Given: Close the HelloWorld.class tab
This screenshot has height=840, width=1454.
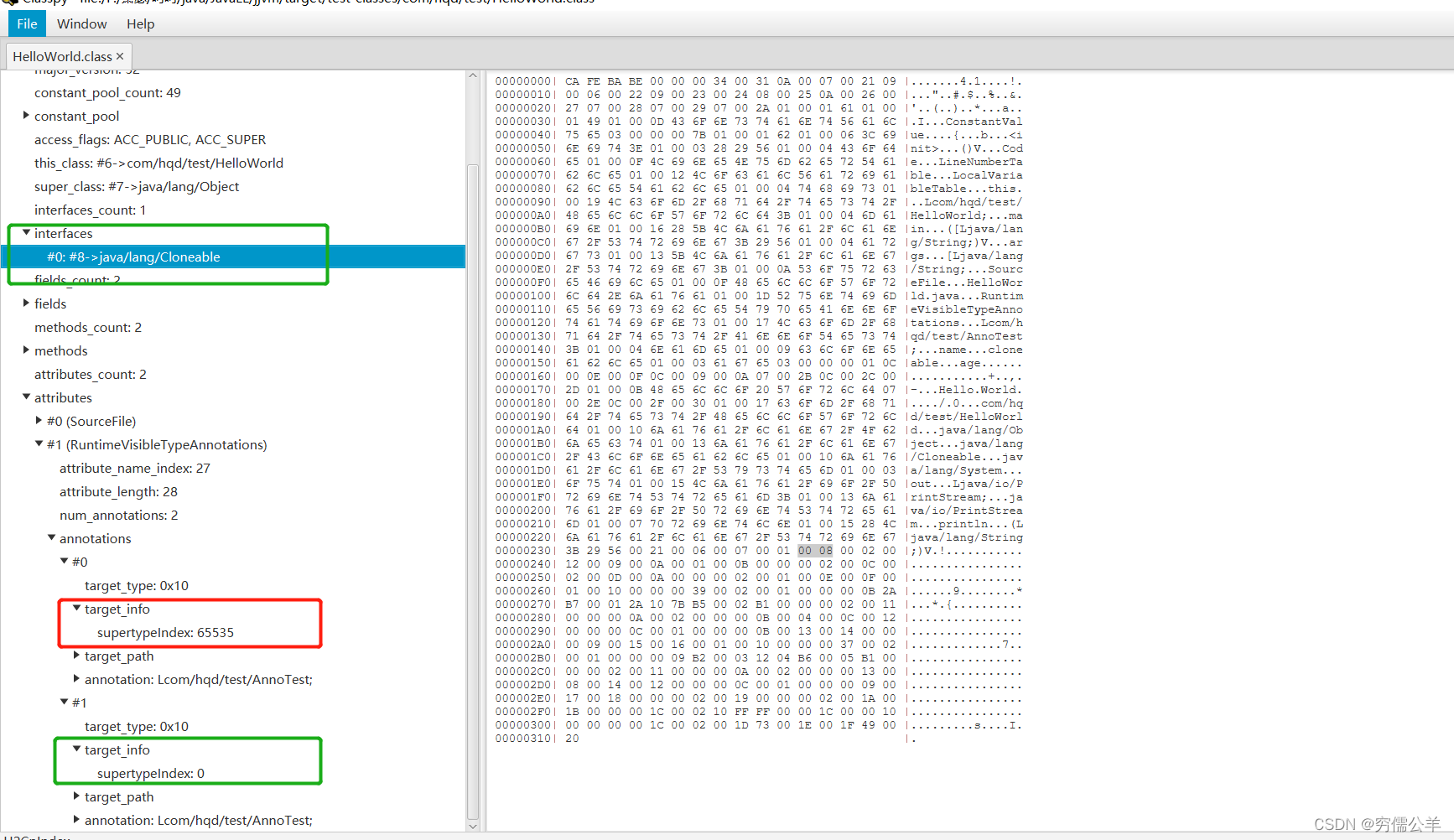Looking at the screenshot, I should 120,56.
